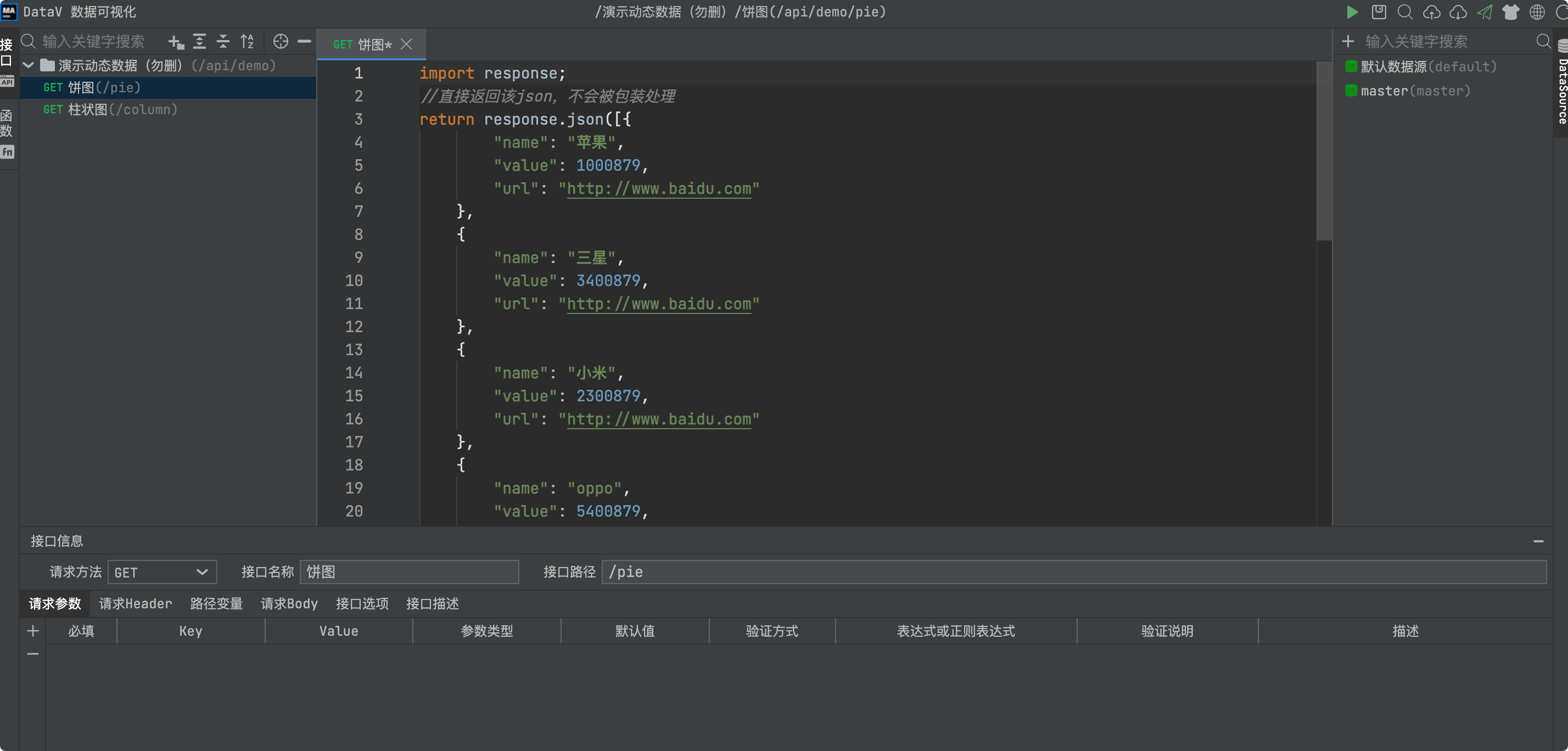The image size is (1568, 751).
Task: Open the 柱状图(/column) API item
Action: click(x=111, y=110)
